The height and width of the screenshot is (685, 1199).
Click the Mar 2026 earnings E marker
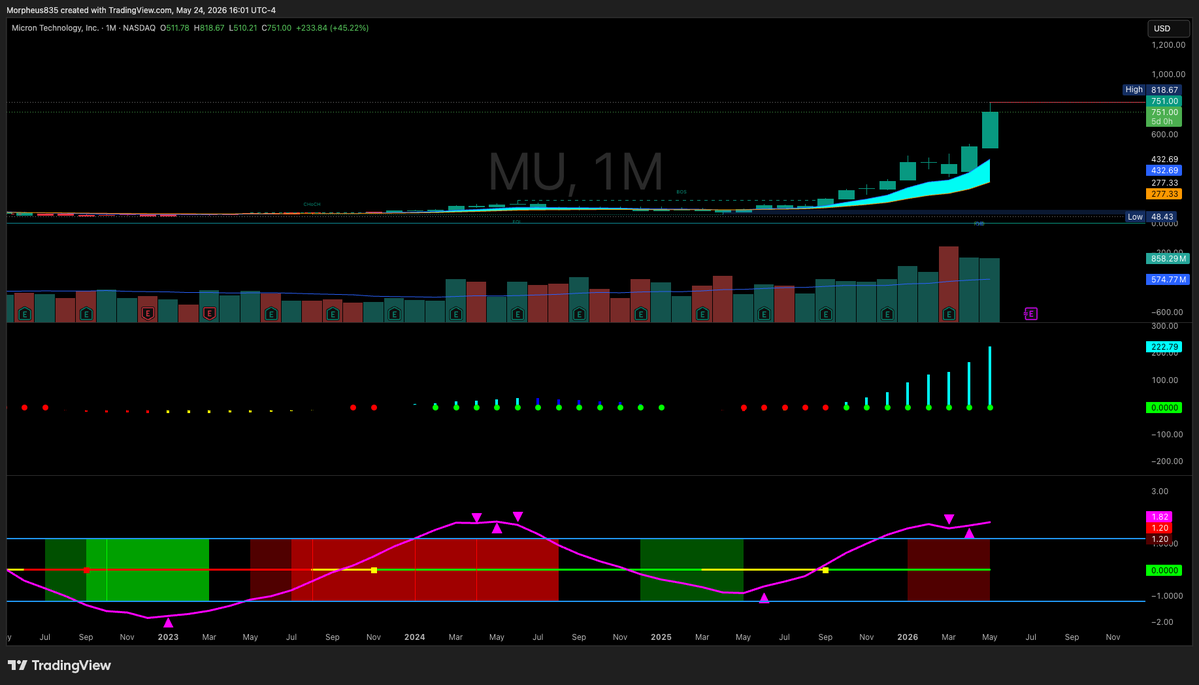tap(949, 313)
